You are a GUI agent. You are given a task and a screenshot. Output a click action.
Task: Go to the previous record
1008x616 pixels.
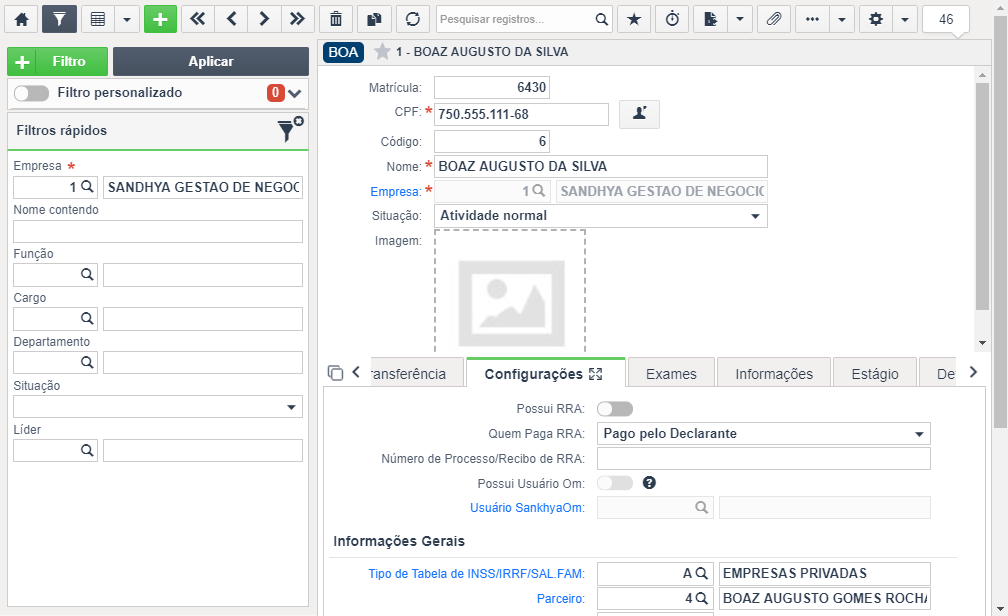(231, 19)
